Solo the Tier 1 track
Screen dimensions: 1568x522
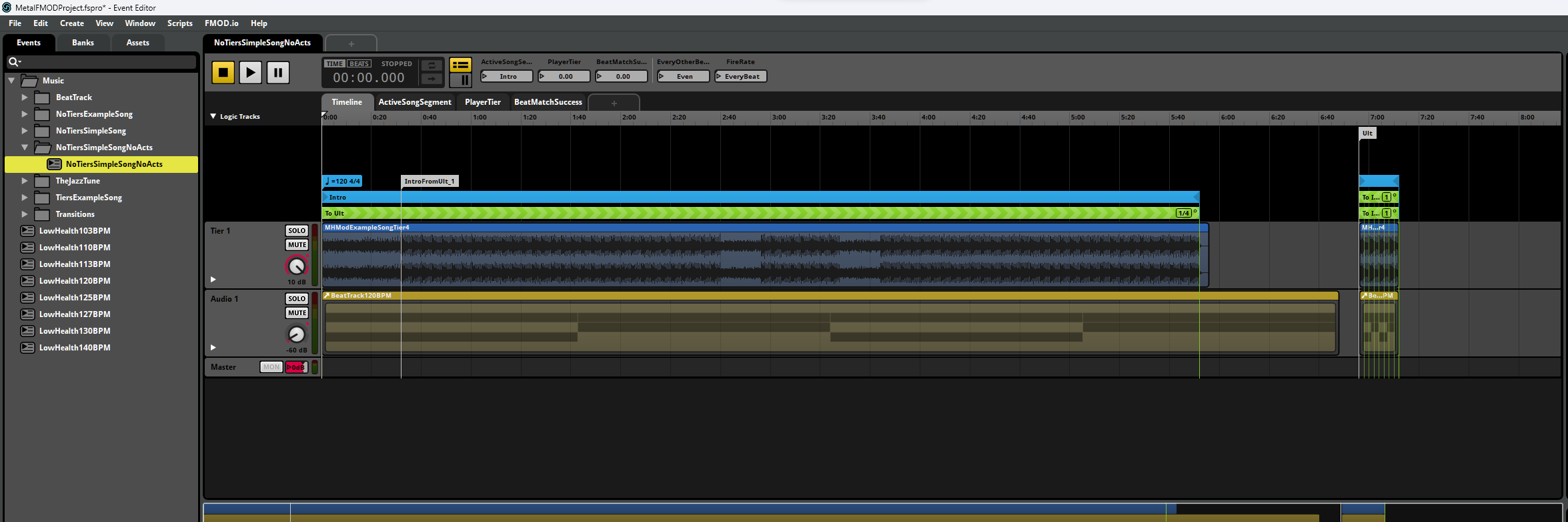(x=297, y=230)
